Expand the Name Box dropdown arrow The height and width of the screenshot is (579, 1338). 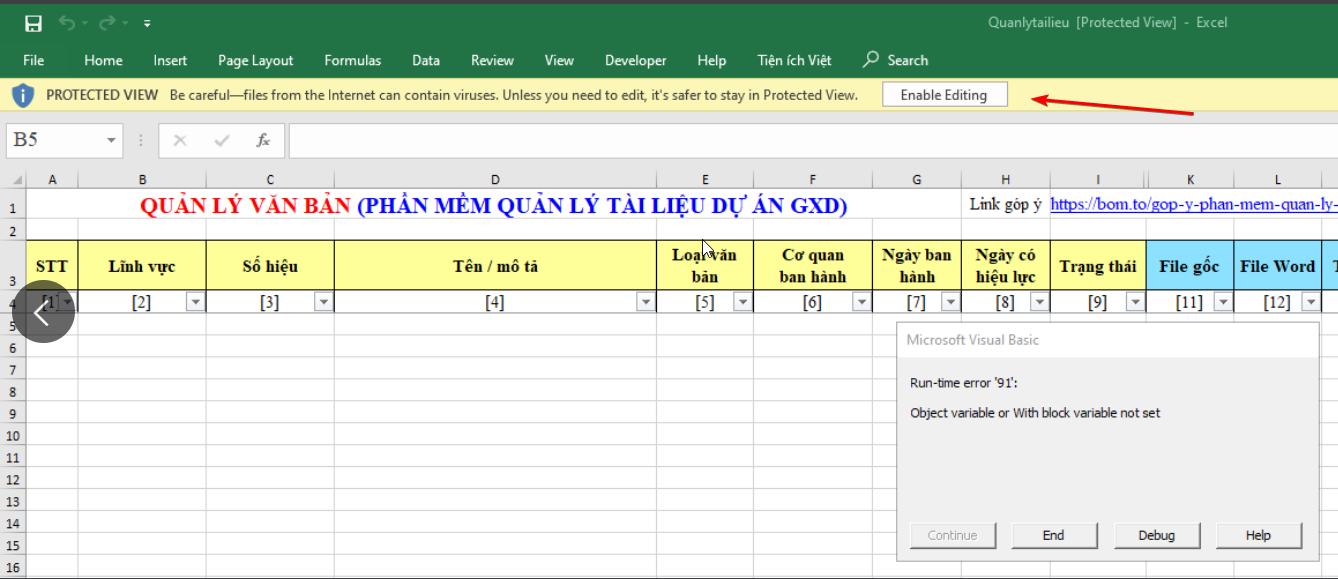coord(111,141)
